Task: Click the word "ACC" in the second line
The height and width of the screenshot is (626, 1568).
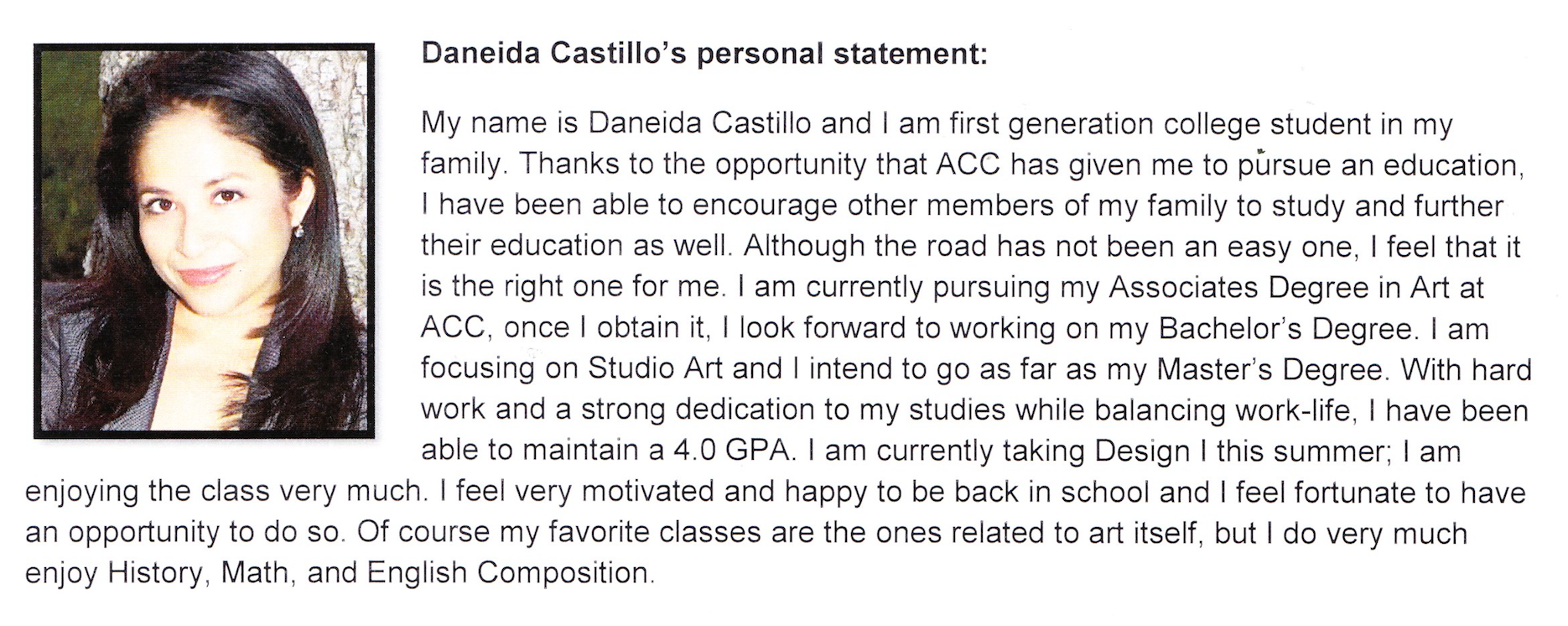Action: point(968,164)
